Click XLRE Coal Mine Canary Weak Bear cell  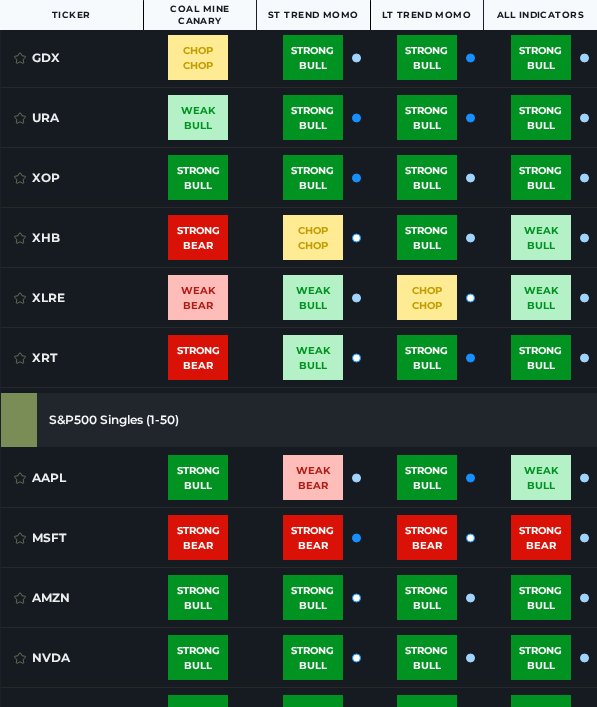[198, 298]
